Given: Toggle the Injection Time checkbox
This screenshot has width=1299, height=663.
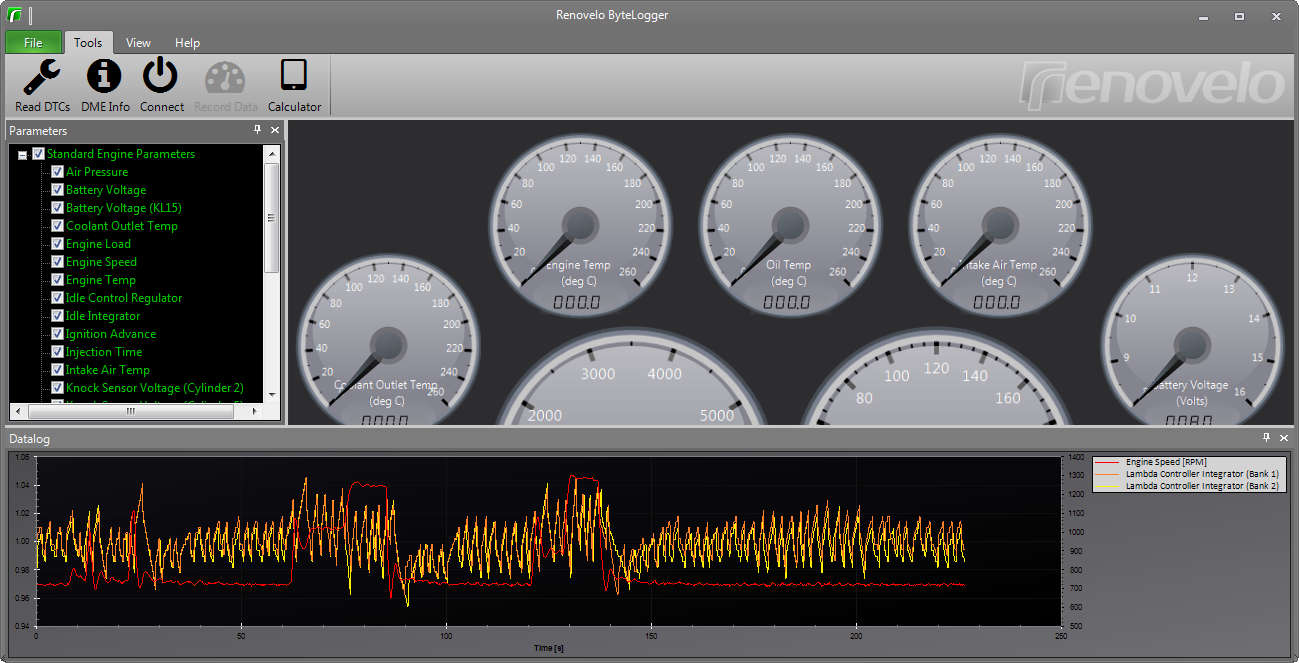Looking at the screenshot, I should (x=57, y=352).
